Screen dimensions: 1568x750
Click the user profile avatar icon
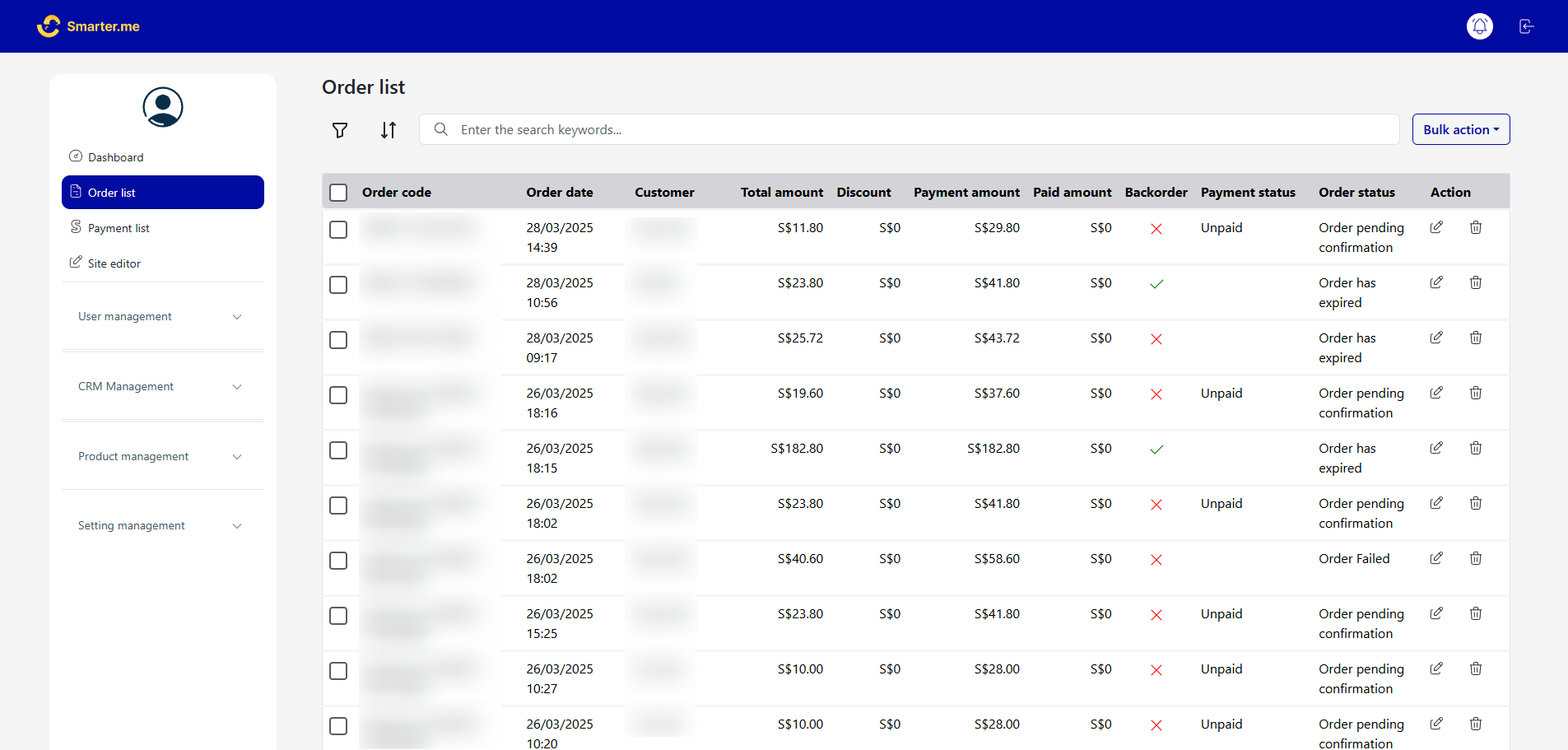click(x=163, y=107)
